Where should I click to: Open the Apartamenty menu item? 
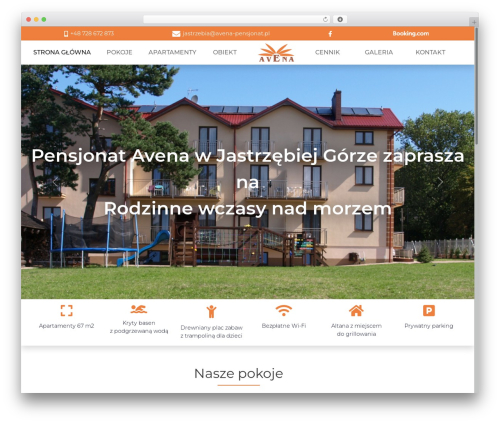[172, 52]
